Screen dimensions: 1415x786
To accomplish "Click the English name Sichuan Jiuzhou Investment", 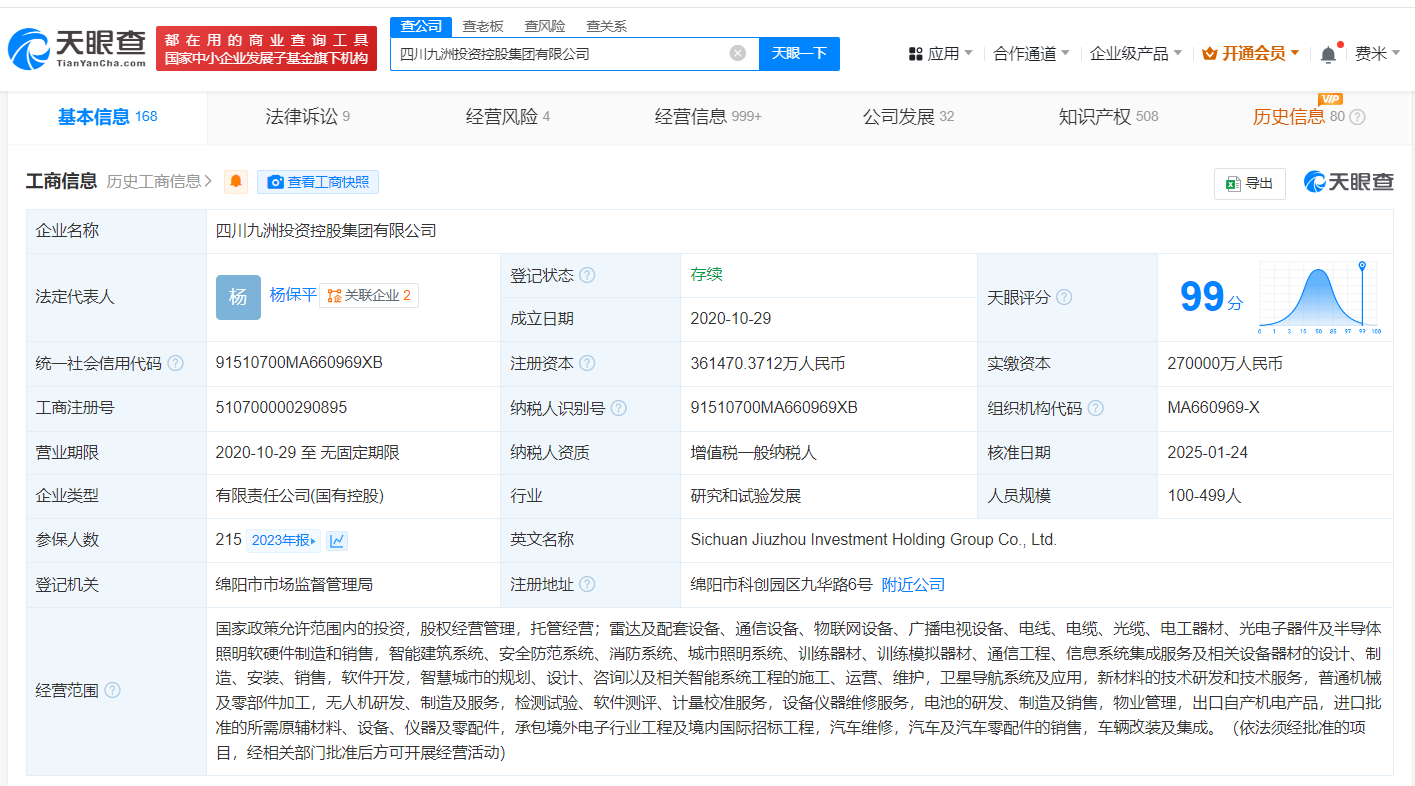I will click(x=873, y=539).
